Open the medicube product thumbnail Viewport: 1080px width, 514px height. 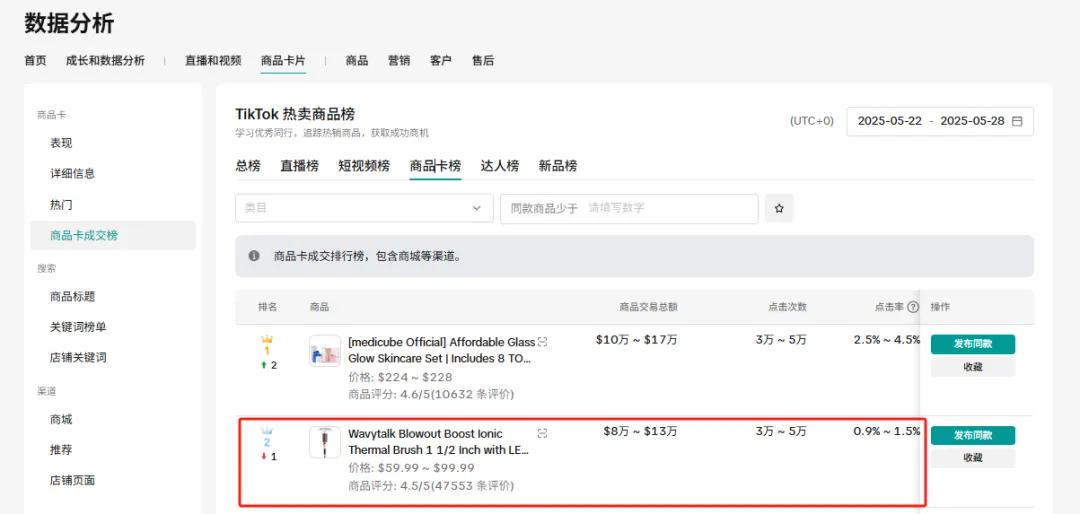325,351
